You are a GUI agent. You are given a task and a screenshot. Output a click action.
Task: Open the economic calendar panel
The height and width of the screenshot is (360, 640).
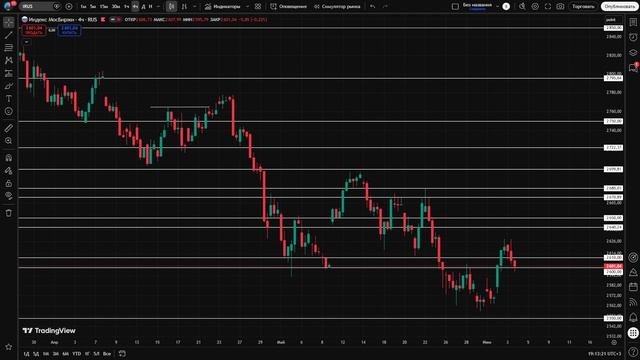[x=633, y=287]
